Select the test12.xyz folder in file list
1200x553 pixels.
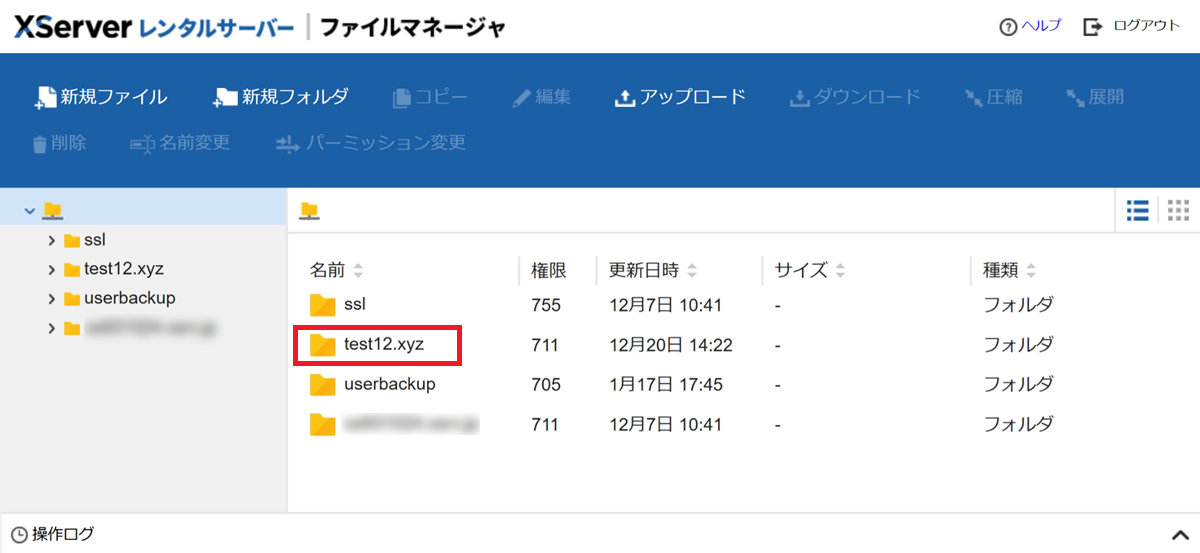pyautogui.click(x=384, y=345)
